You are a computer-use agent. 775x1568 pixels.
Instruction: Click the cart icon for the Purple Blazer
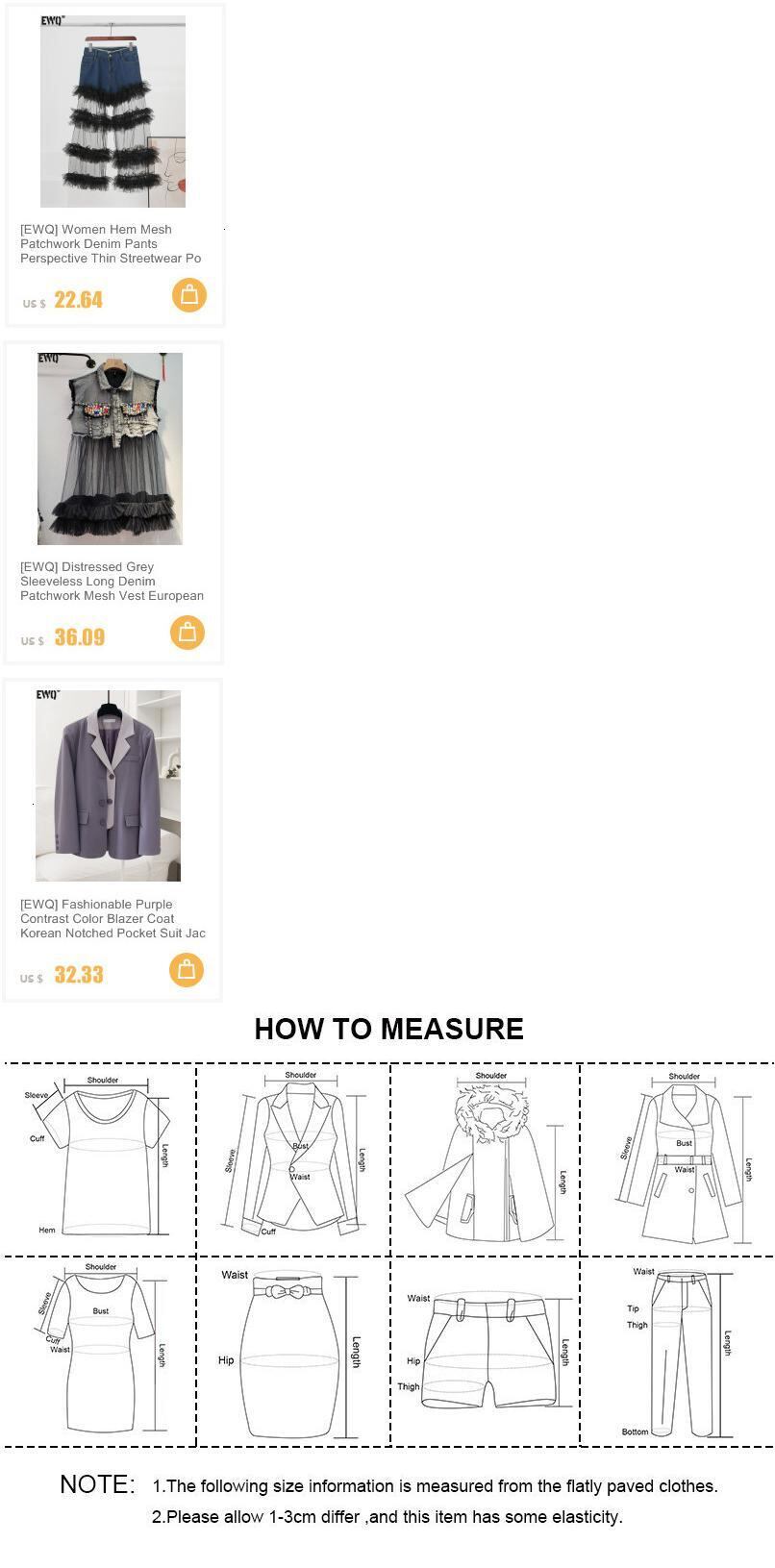coord(187,970)
